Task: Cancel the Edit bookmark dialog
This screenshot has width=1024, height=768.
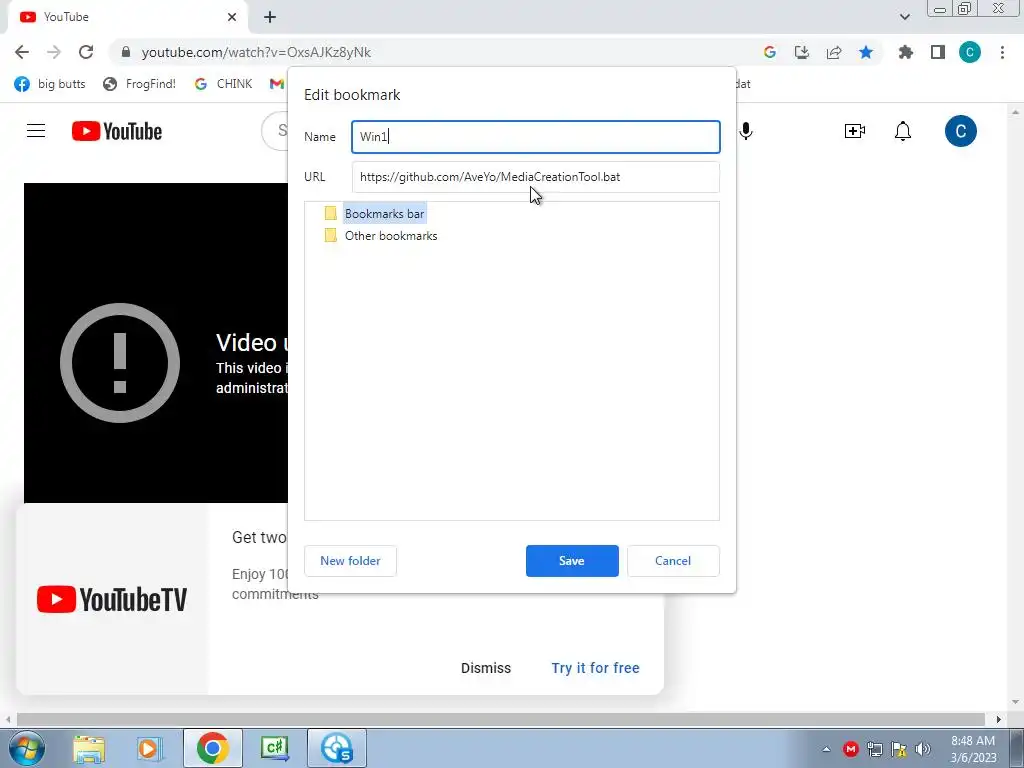Action: tap(673, 561)
